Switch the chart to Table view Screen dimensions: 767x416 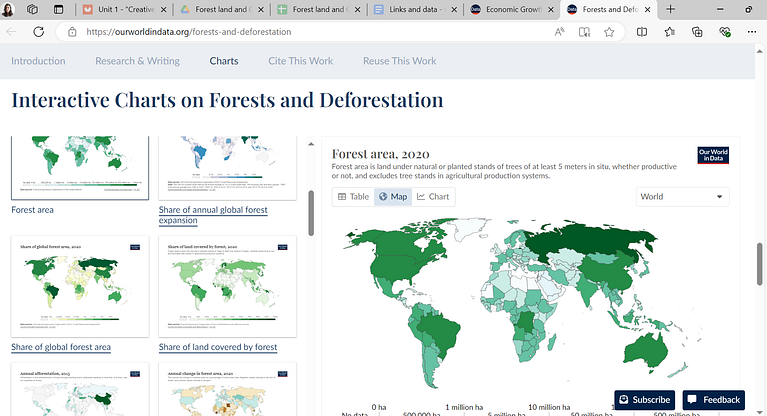pos(353,197)
